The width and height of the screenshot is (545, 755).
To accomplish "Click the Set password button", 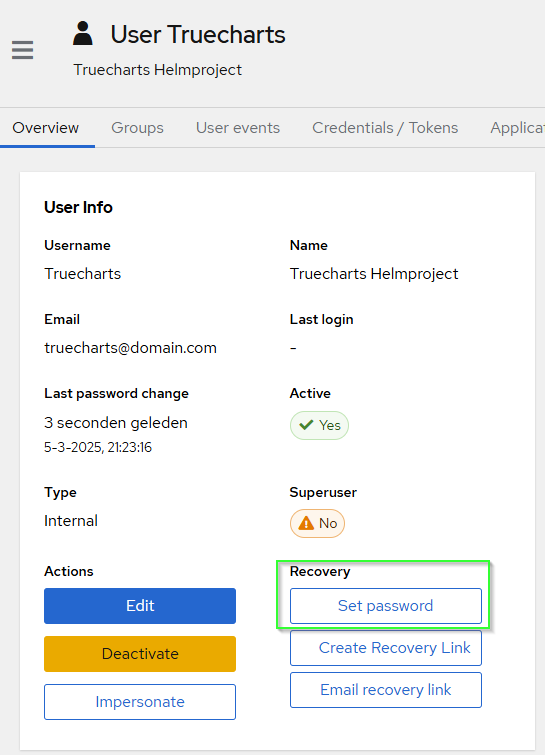I will point(386,606).
